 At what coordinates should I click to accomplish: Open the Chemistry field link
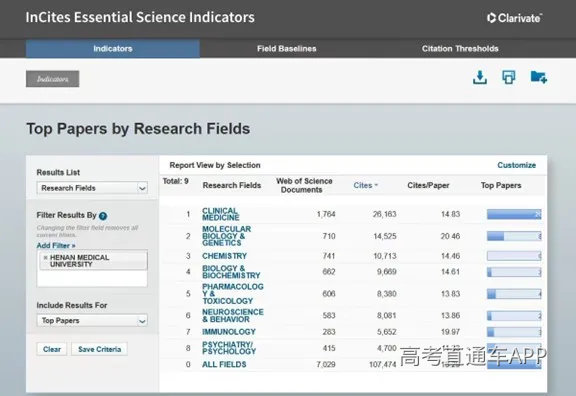click(224, 256)
